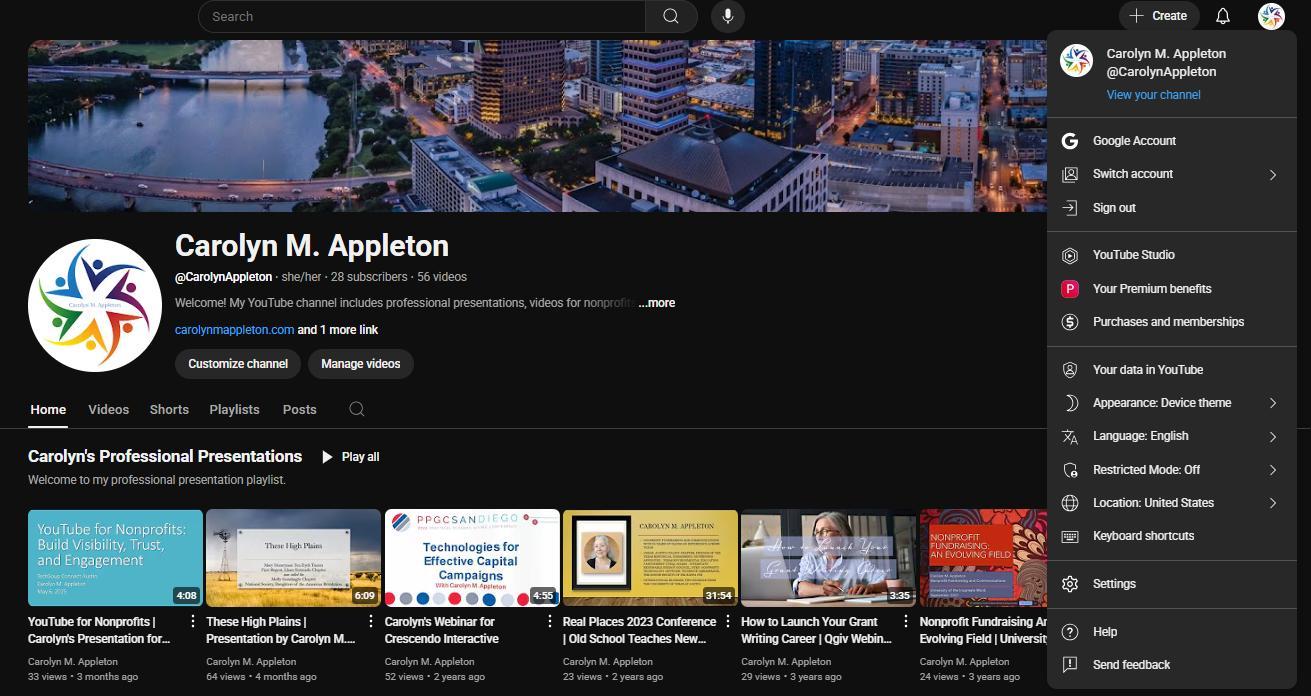Image resolution: width=1311 pixels, height=696 pixels.
Task: Click the Send feedback exclamation icon
Action: 1070,665
